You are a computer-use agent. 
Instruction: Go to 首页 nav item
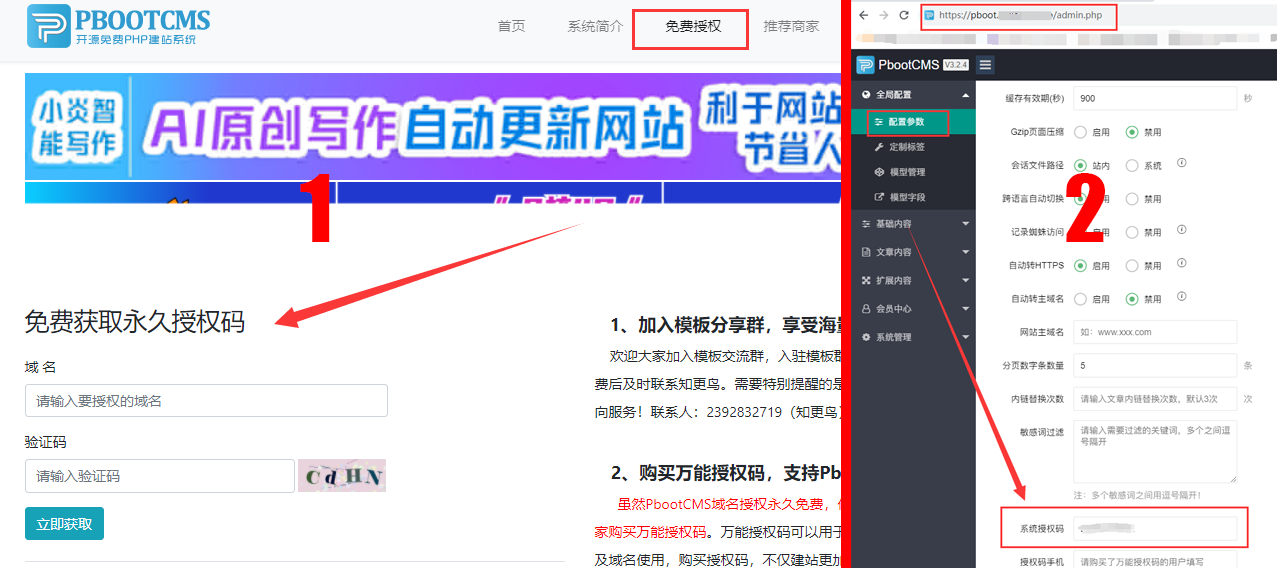[511, 27]
